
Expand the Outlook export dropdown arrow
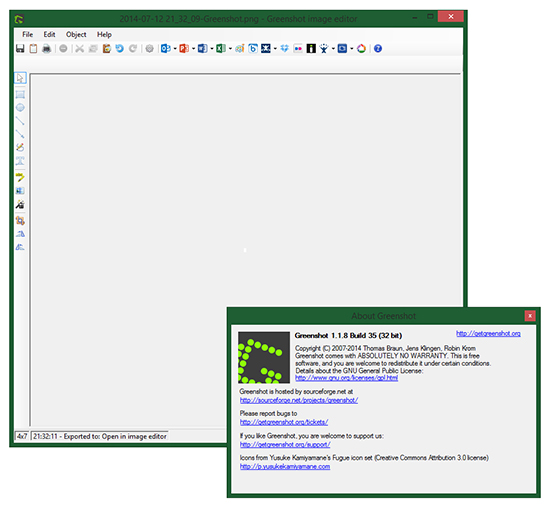pos(175,49)
